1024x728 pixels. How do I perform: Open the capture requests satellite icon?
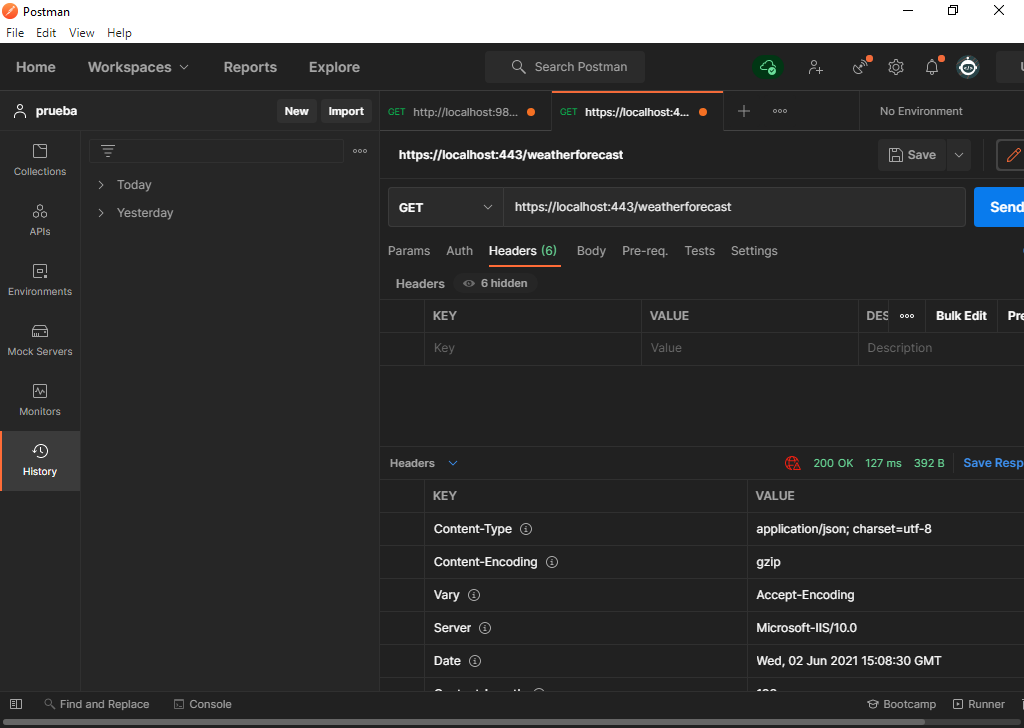tap(861, 67)
